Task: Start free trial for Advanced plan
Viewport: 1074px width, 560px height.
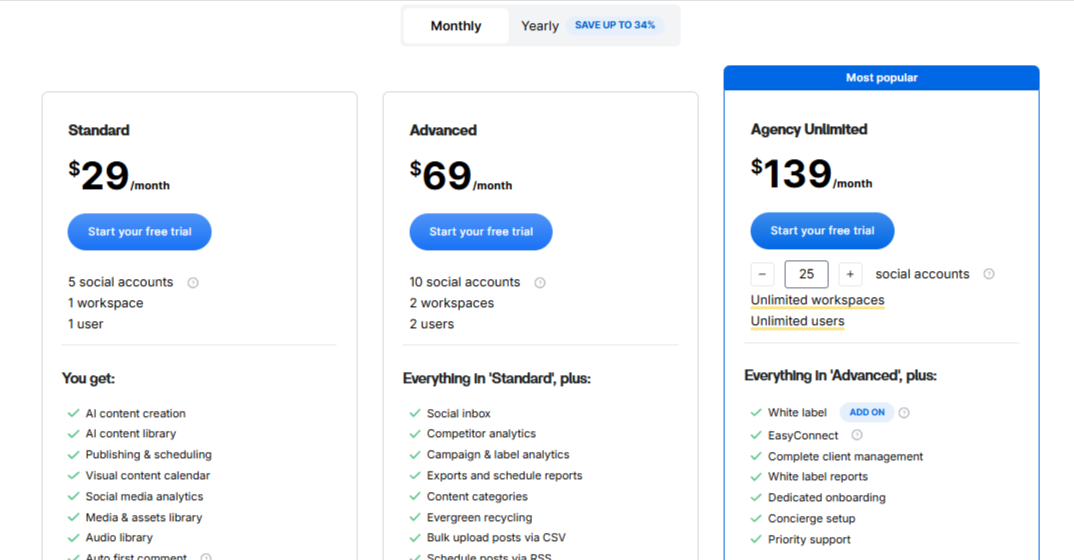Action: click(481, 232)
